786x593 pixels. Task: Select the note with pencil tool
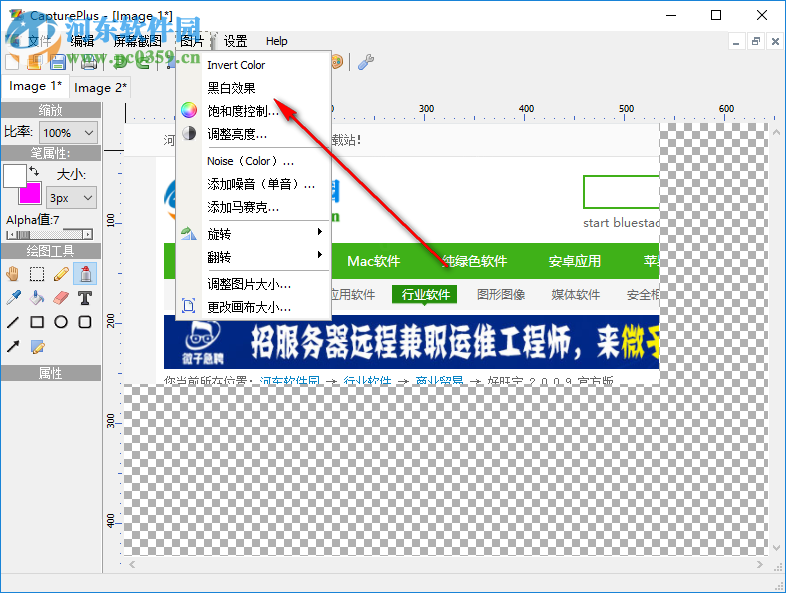pyautogui.click(x=37, y=346)
